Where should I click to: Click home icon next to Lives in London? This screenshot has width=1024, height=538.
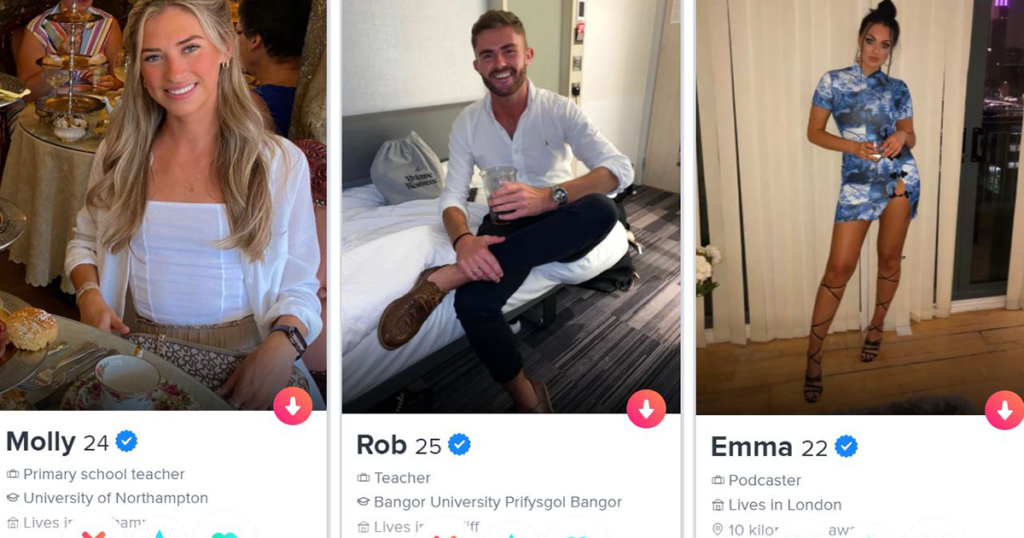[718, 505]
